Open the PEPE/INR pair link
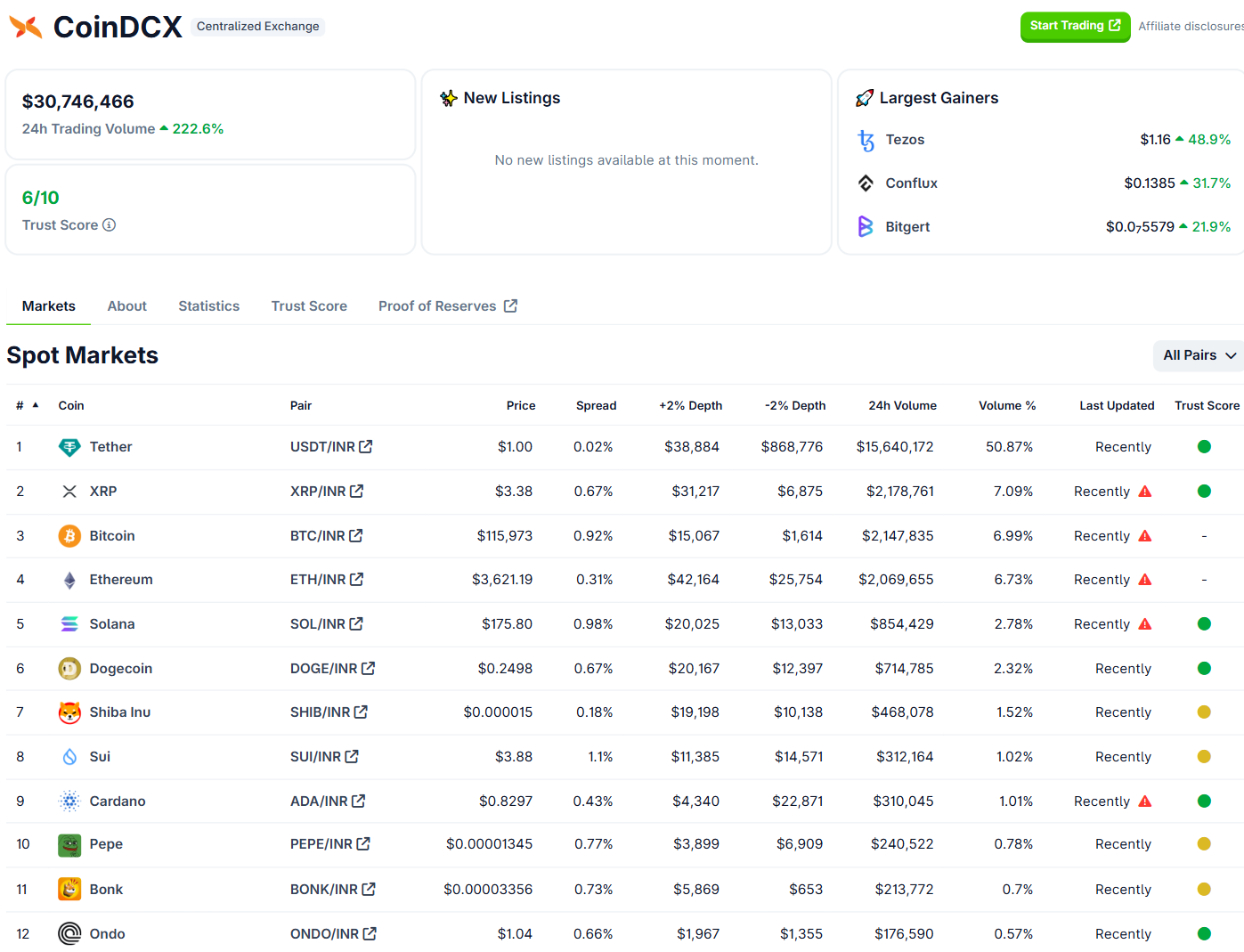This screenshot has width=1244, height=952. coord(329,844)
